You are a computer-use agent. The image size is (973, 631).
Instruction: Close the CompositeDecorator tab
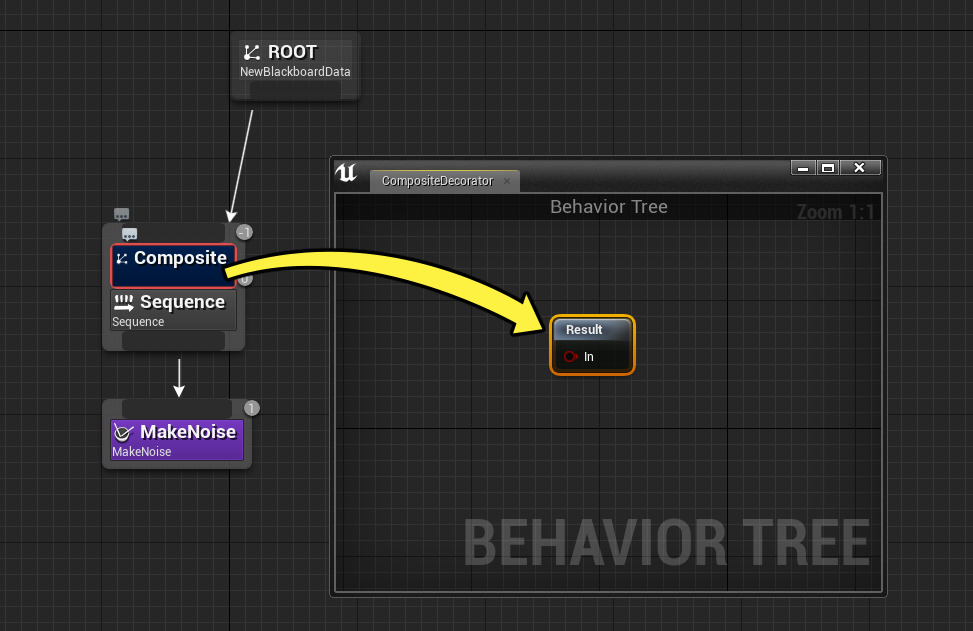(507, 181)
